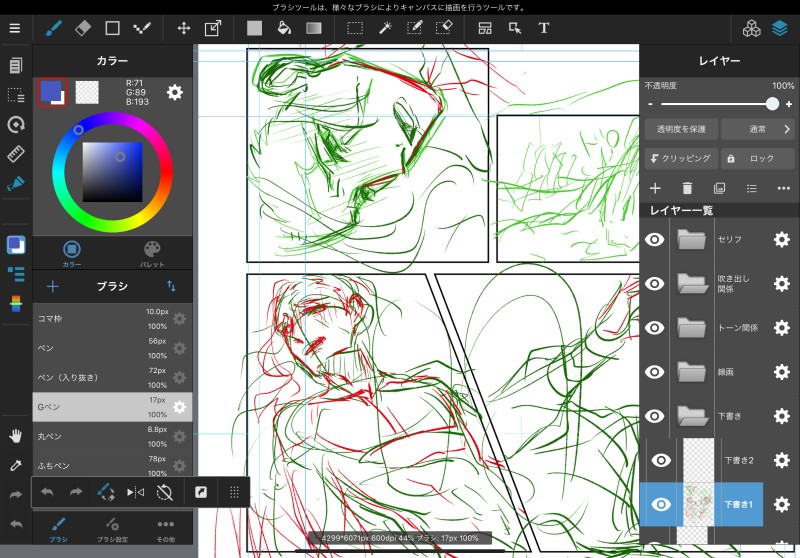Select the Selection Eraser tool
This screenshot has width=800, height=558.
click(x=444, y=28)
